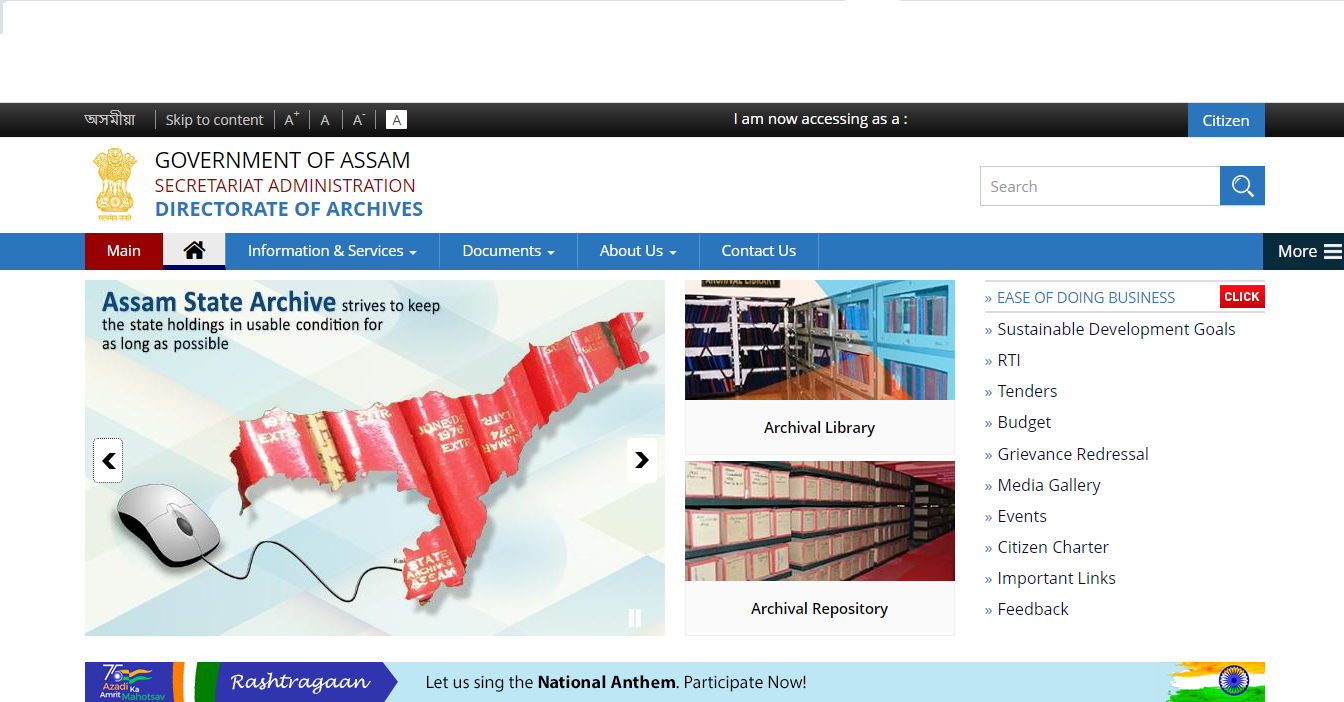Click the search magnifier button
The width and height of the screenshot is (1344, 702).
1242,186
